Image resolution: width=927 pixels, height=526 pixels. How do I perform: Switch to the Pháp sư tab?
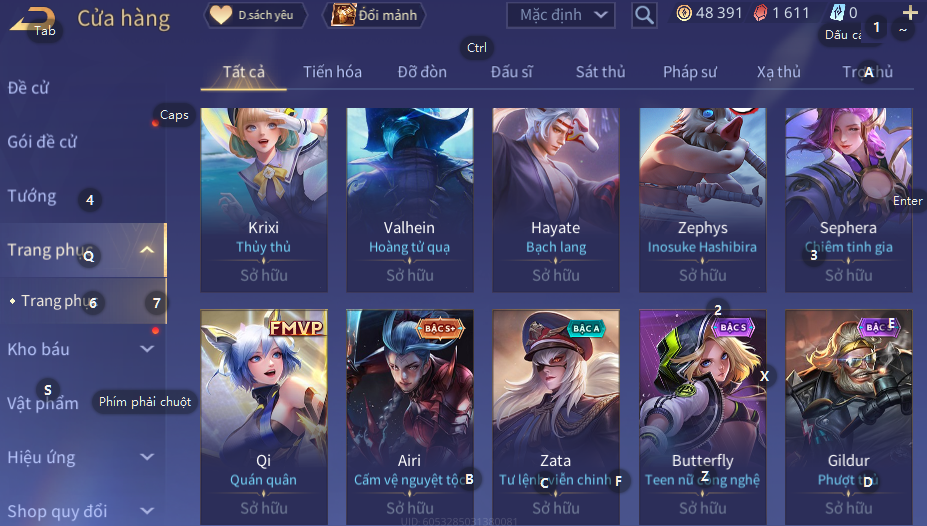[689, 72]
